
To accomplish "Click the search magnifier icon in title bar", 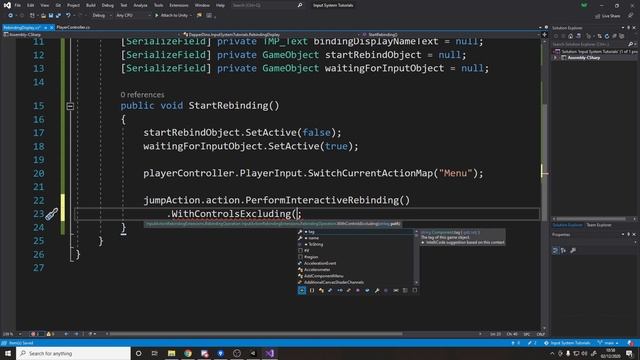I will pyautogui.click(x=300, y=5).
